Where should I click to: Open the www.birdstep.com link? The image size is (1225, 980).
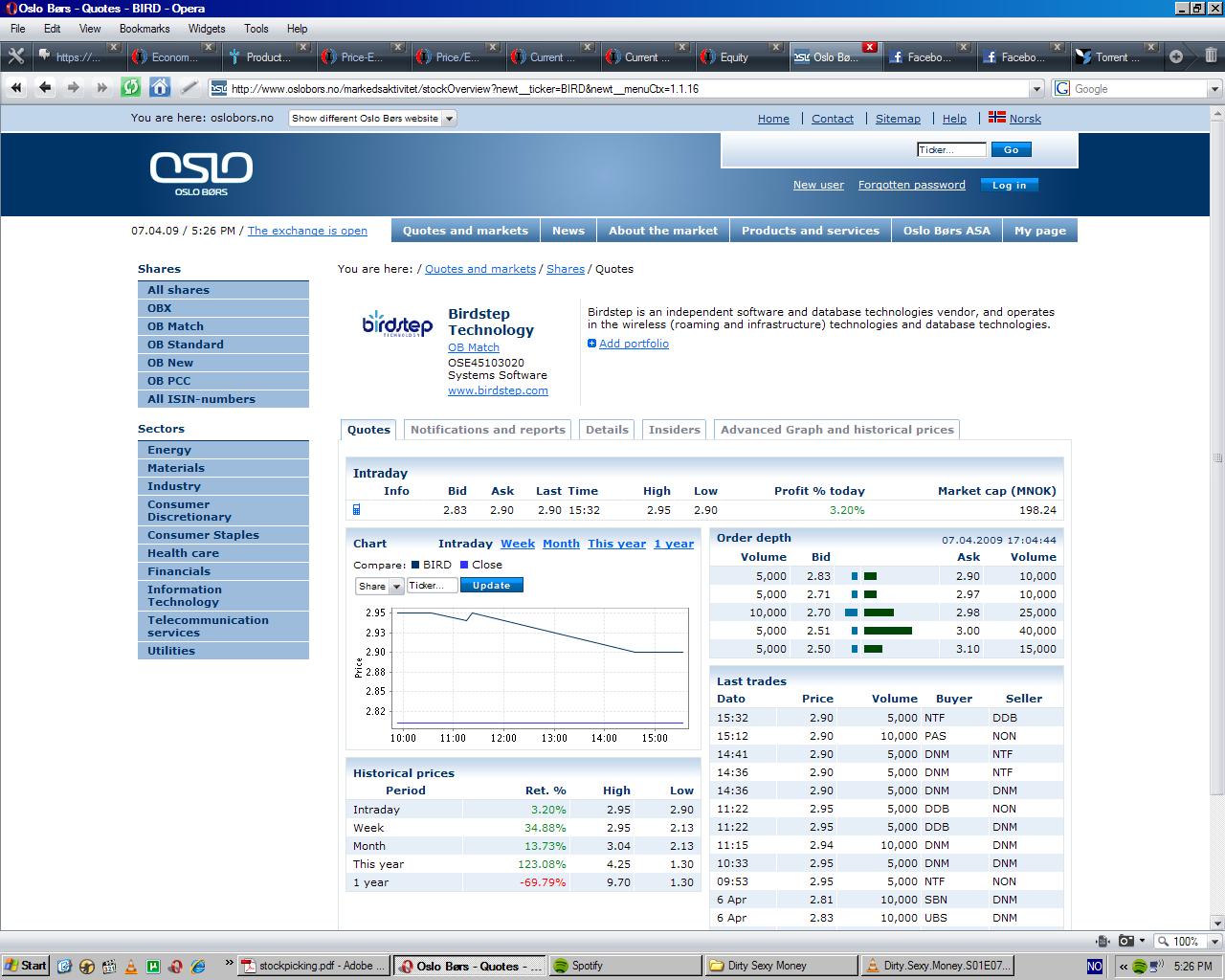point(498,390)
